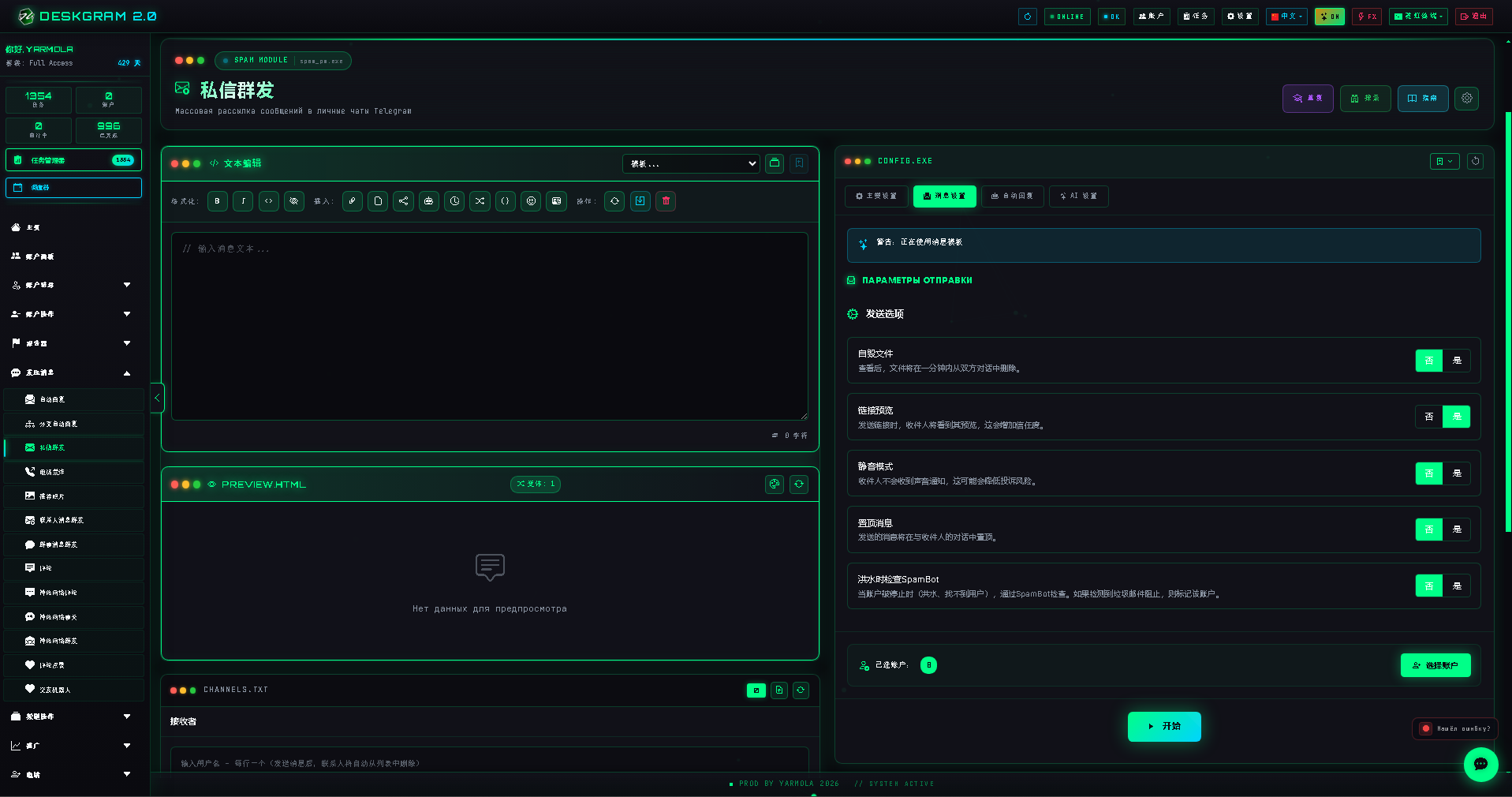Switch to the 自动回复 config tab
The image size is (1512, 797).
[x=1013, y=196]
